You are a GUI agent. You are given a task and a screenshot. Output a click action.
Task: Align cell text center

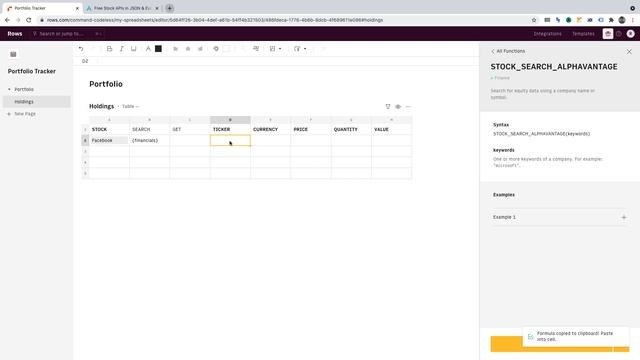188,49
